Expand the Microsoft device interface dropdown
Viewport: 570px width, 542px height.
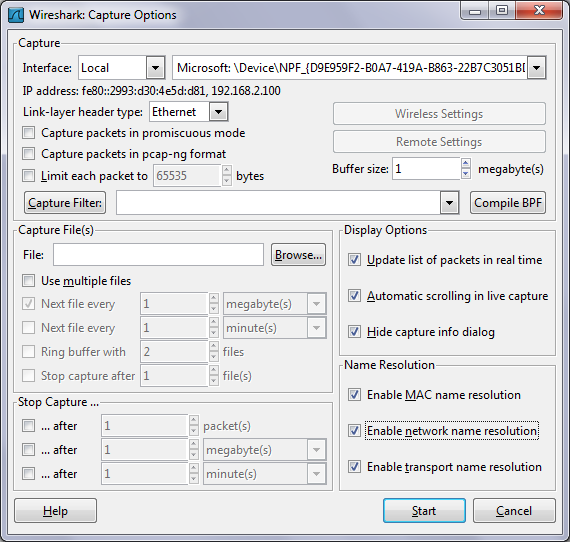[536, 68]
